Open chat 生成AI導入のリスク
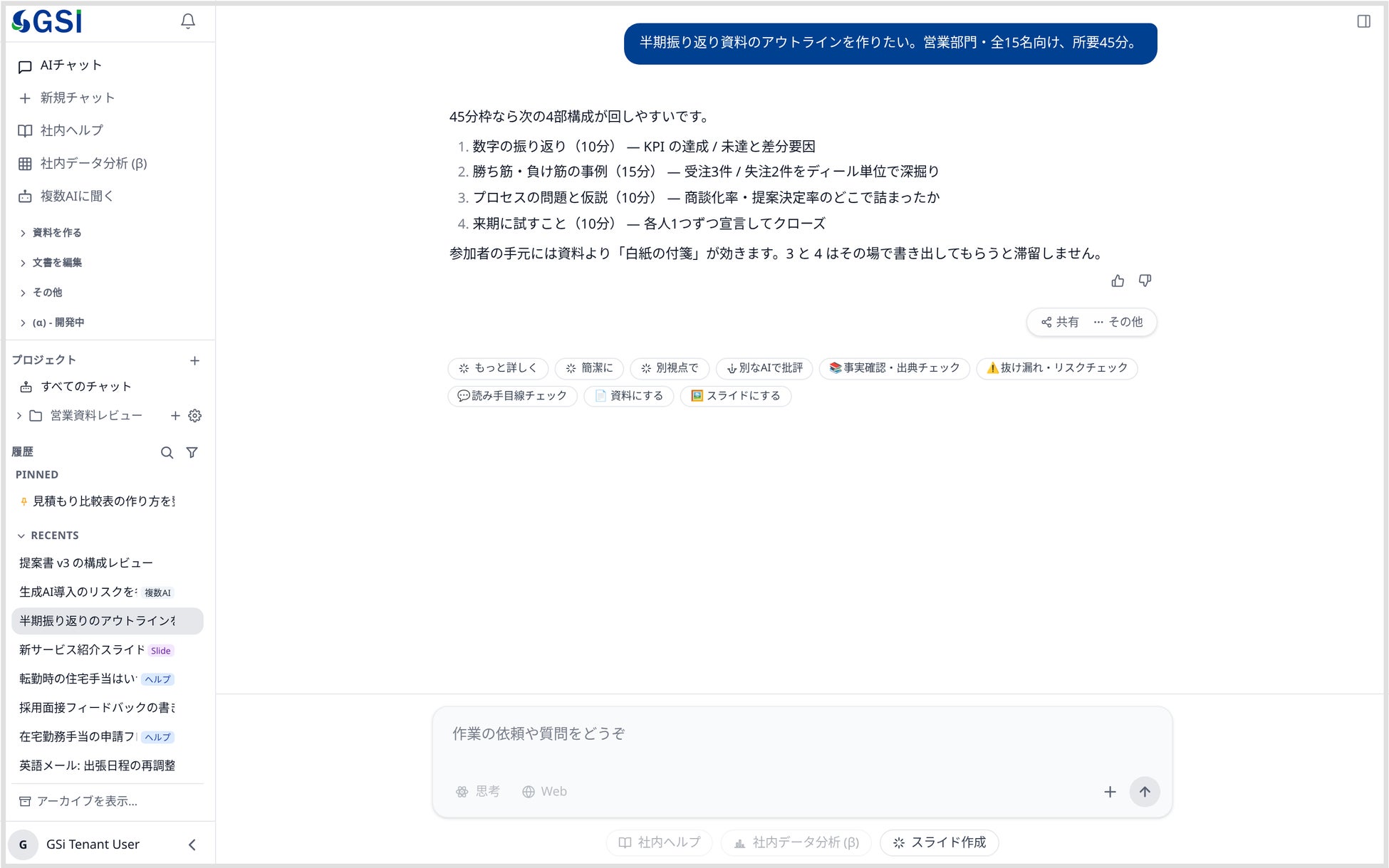The width and height of the screenshot is (1389, 868). pyautogui.click(x=108, y=592)
